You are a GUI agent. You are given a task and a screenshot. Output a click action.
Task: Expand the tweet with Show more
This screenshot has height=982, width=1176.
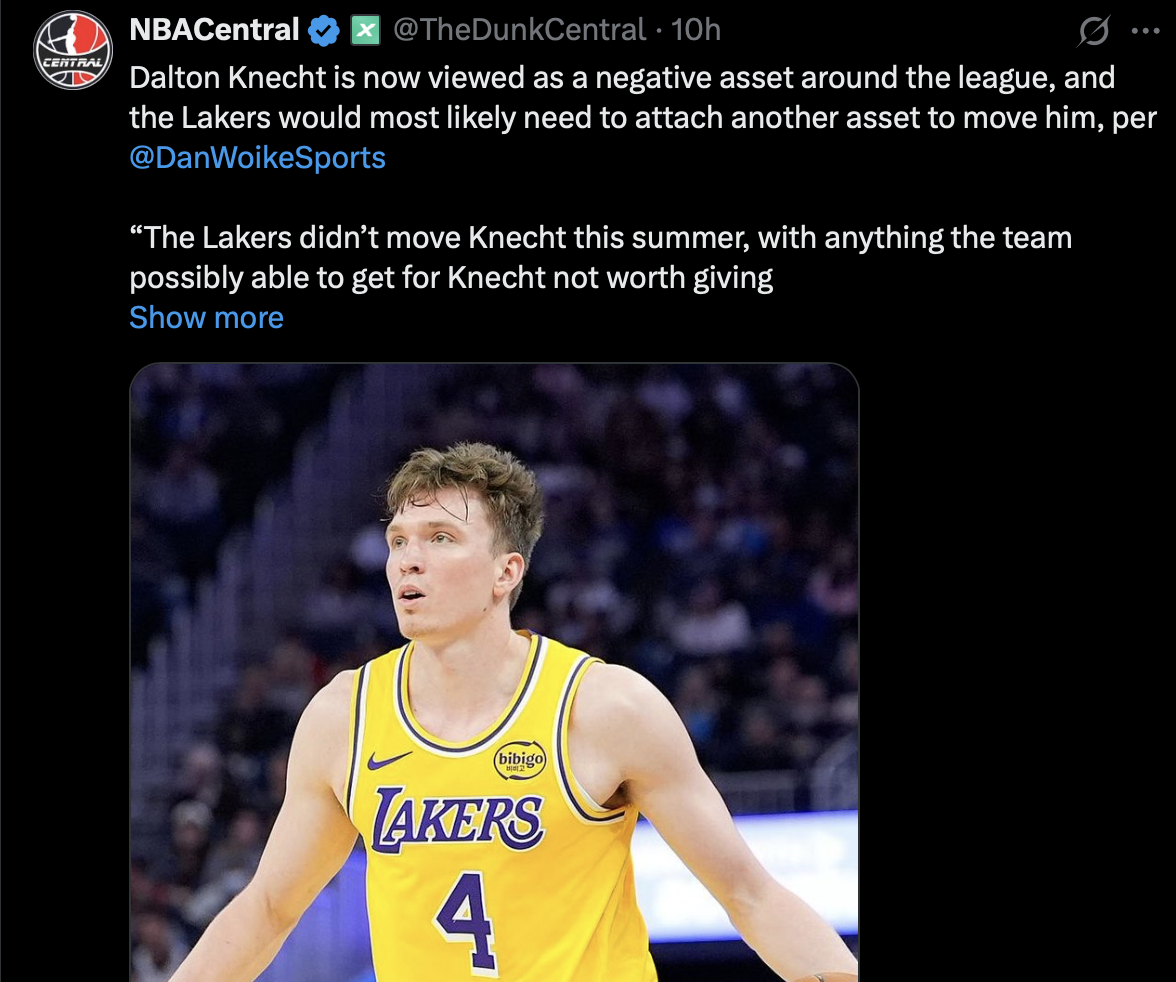click(206, 318)
